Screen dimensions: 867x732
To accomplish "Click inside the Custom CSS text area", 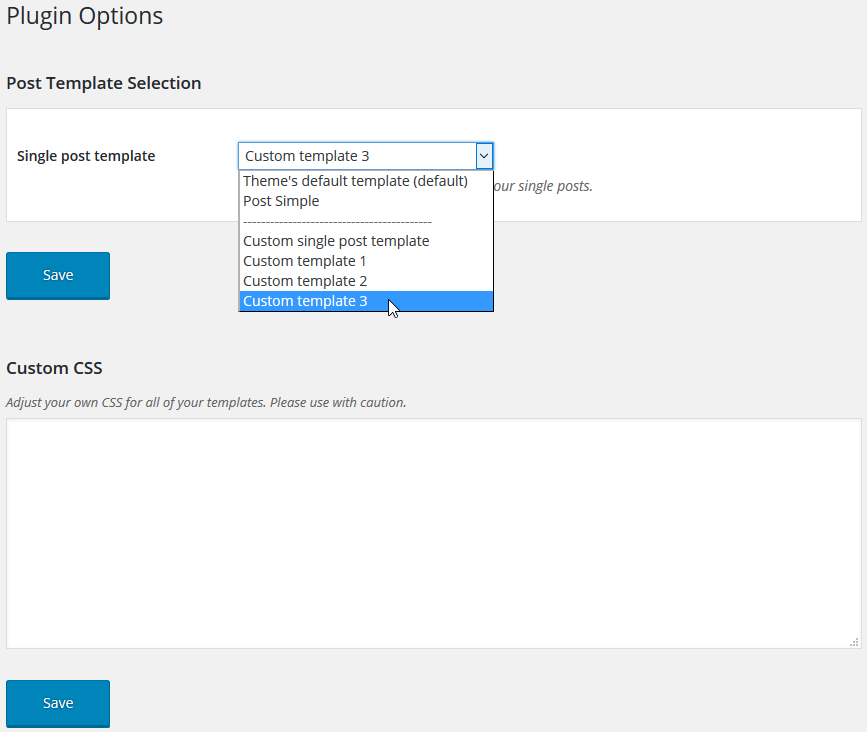I will coord(433,533).
